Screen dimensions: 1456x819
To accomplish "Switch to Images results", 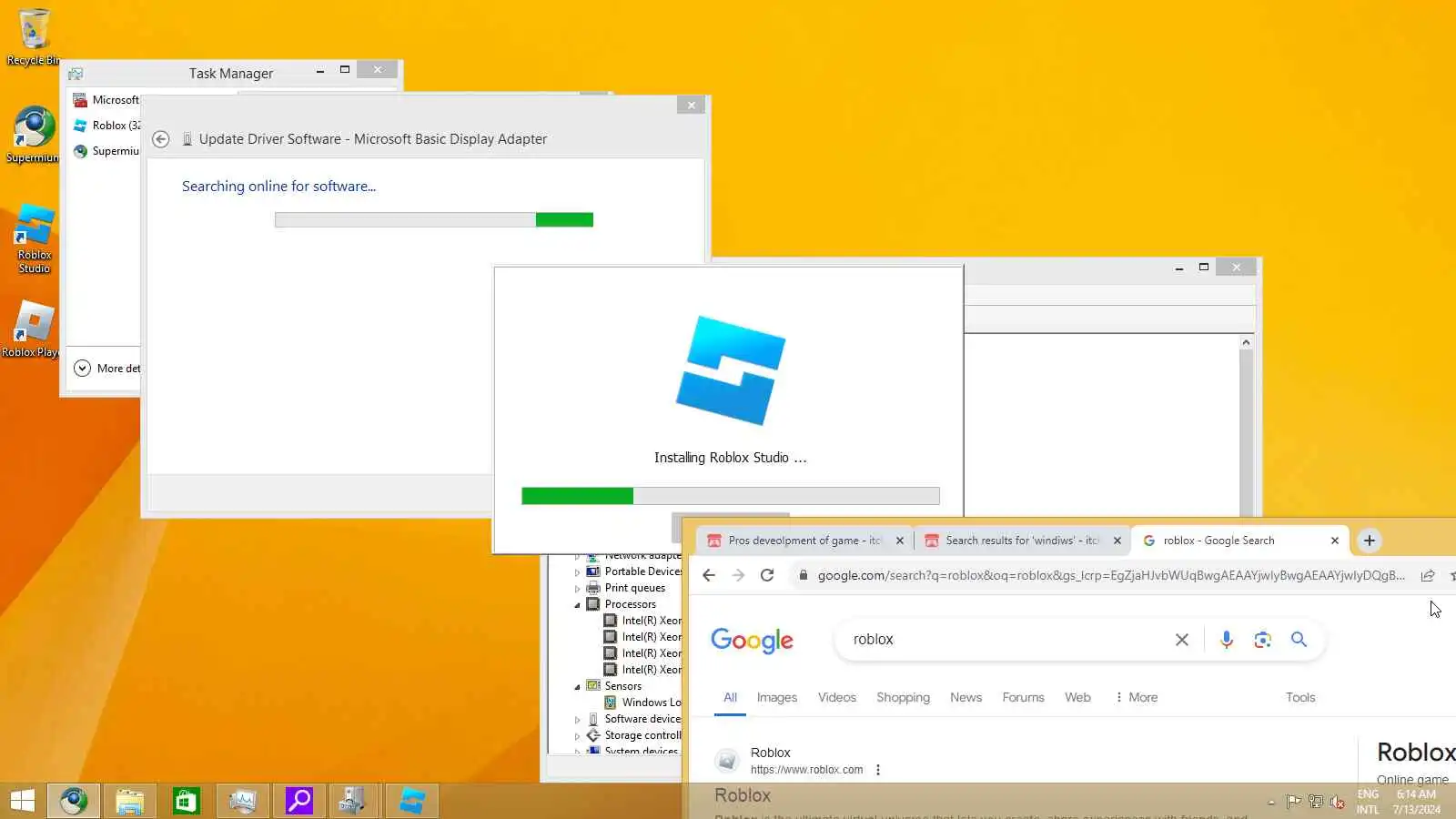I will (777, 698).
